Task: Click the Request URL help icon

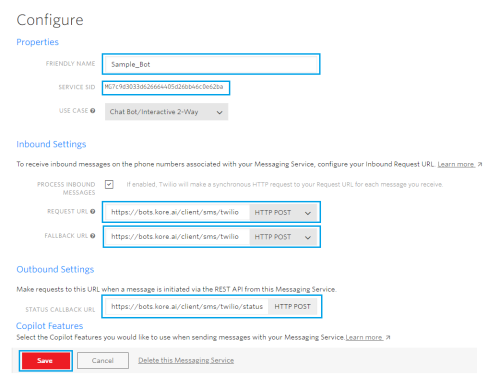Action: [93, 211]
